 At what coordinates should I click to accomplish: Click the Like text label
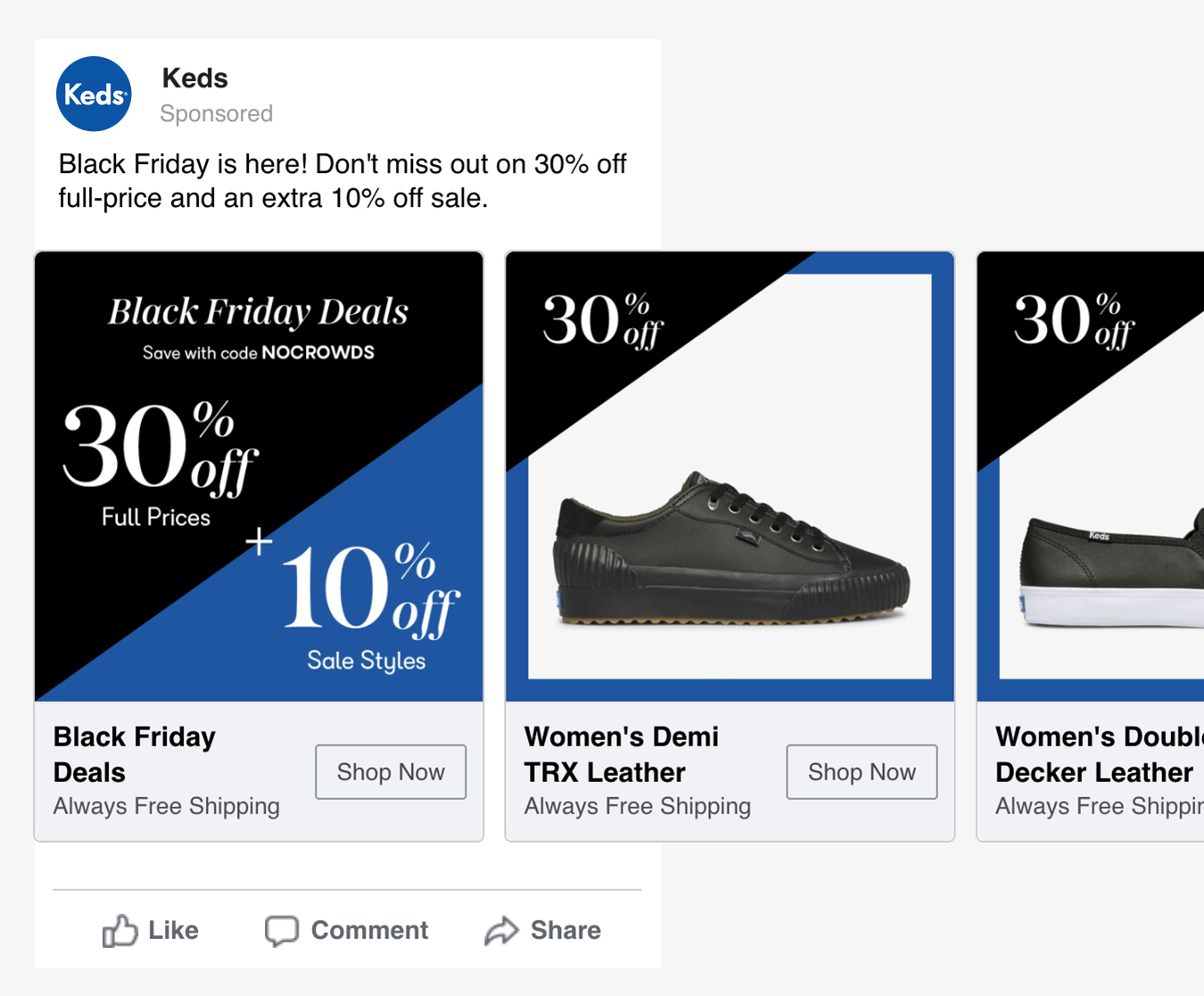point(173,931)
